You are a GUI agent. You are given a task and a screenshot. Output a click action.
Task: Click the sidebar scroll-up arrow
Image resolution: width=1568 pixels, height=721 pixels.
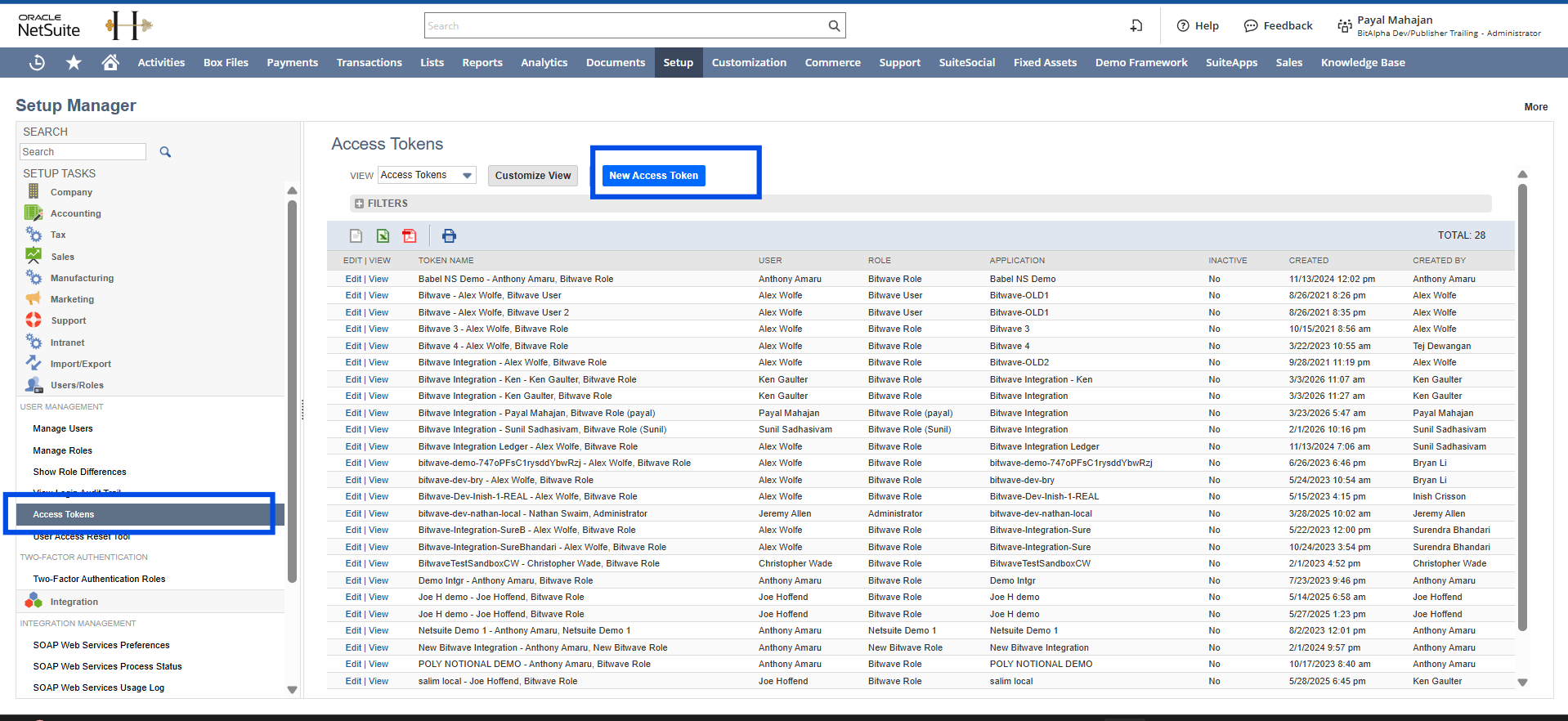[292, 190]
